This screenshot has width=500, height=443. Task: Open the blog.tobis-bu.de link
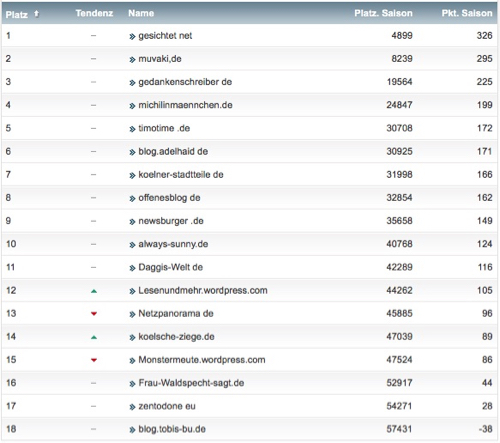(x=172, y=429)
